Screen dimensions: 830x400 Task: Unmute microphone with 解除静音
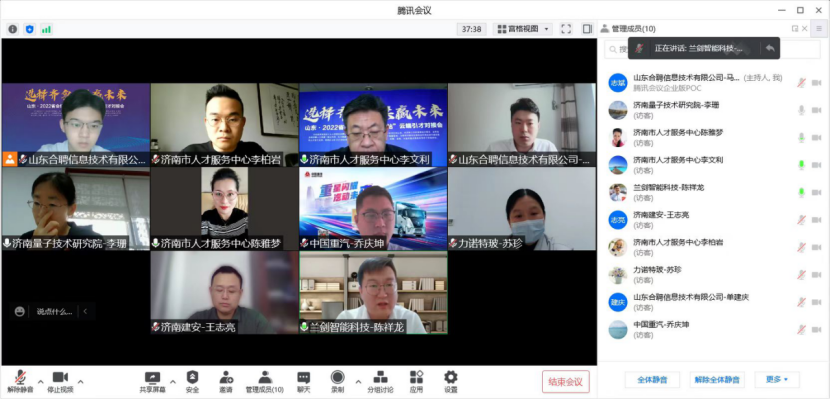(x=20, y=381)
